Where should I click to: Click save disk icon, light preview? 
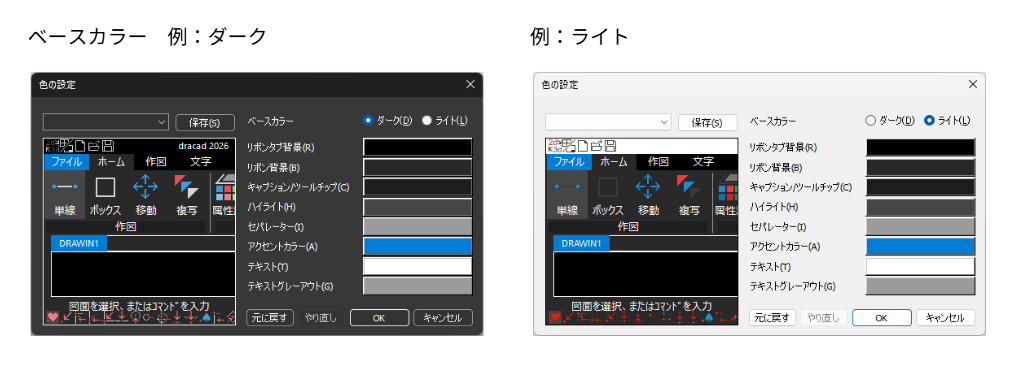(610, 146)
